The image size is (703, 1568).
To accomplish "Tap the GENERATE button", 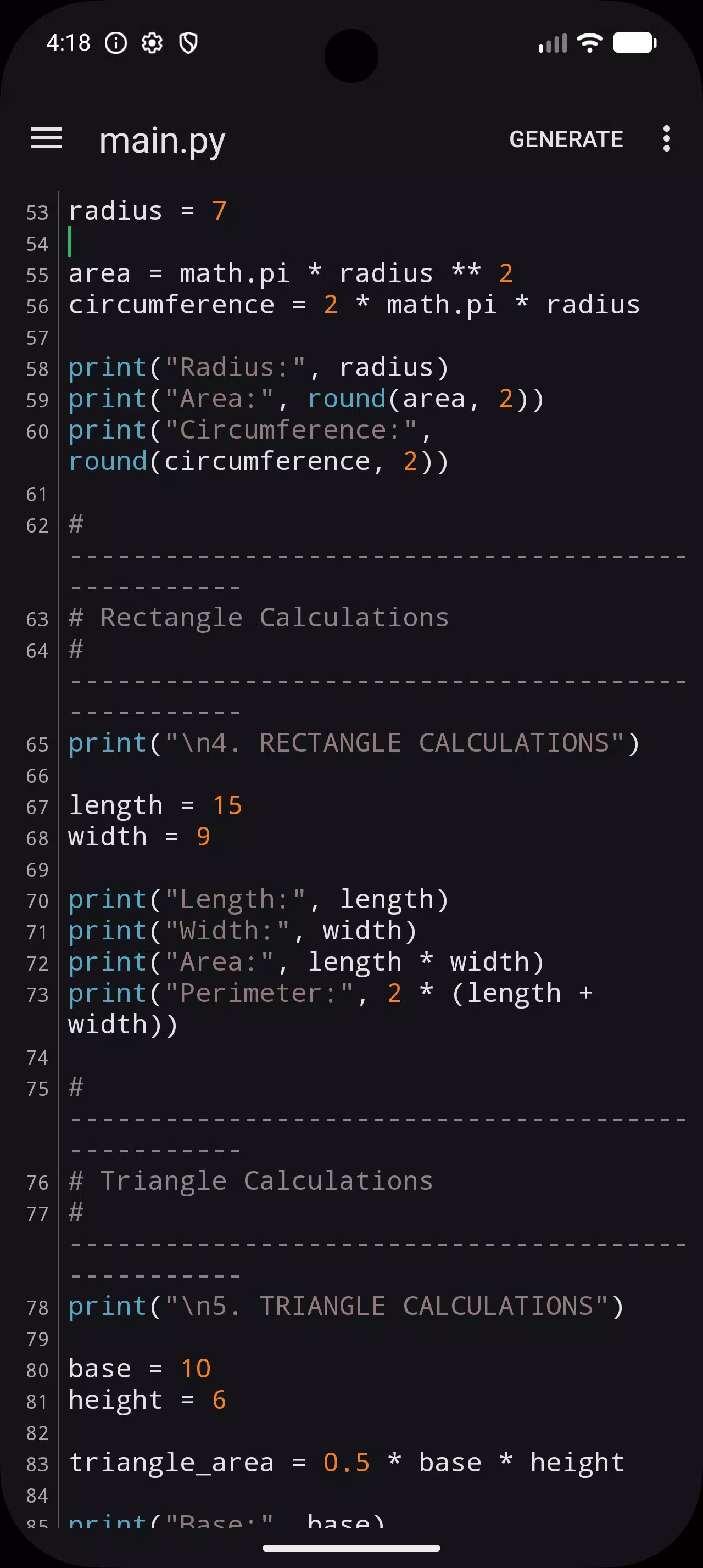I will 566,139.
